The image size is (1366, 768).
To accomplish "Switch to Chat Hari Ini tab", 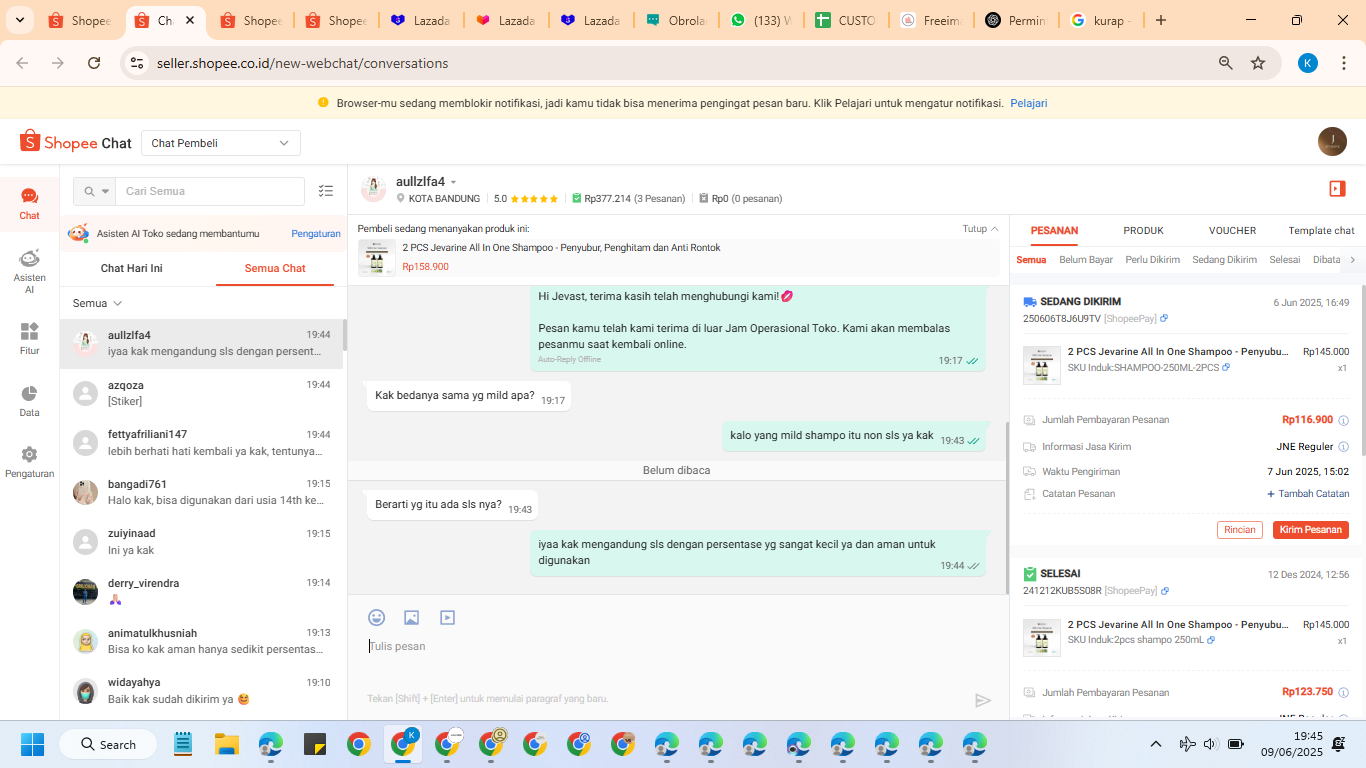I will (x=132, y=268).
